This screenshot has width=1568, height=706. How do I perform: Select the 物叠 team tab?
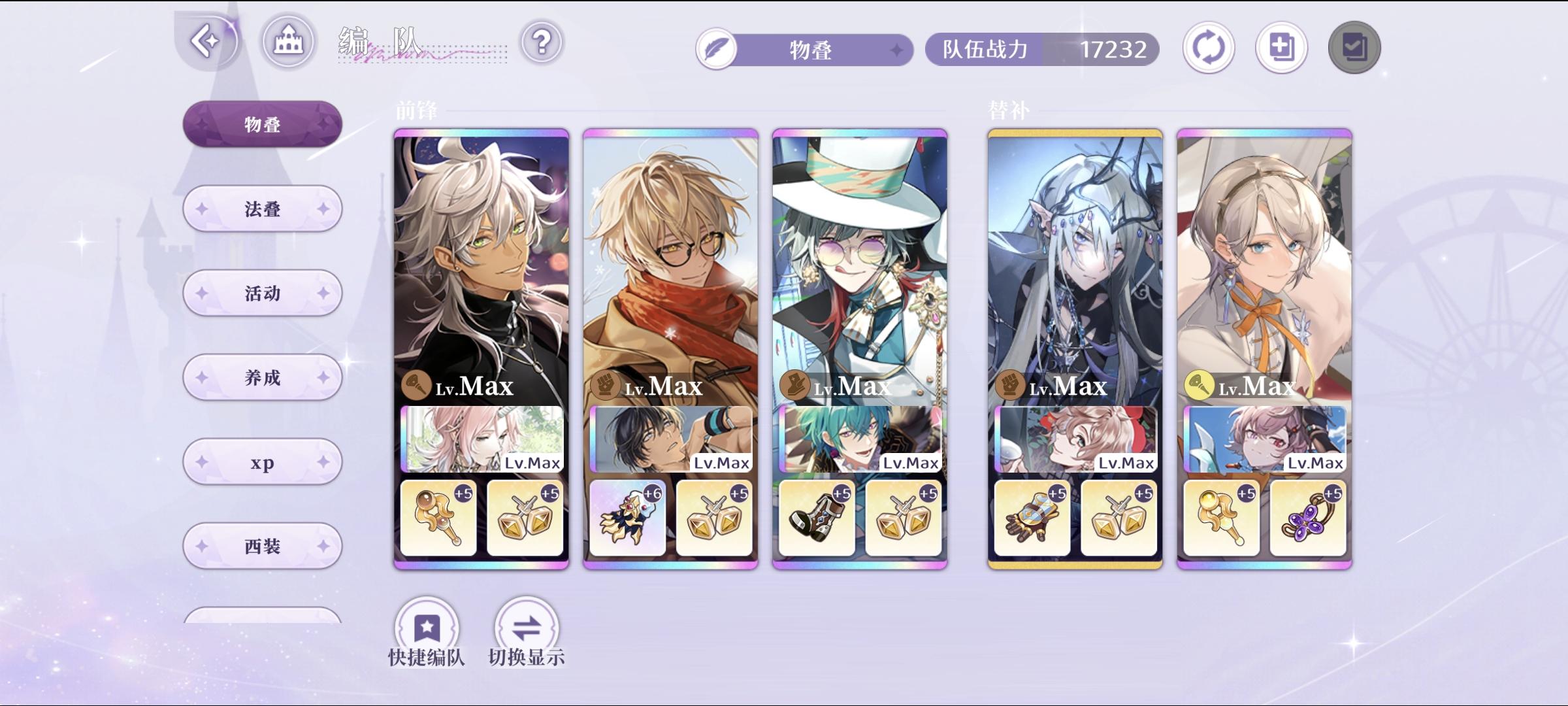[x=263, y=124]
